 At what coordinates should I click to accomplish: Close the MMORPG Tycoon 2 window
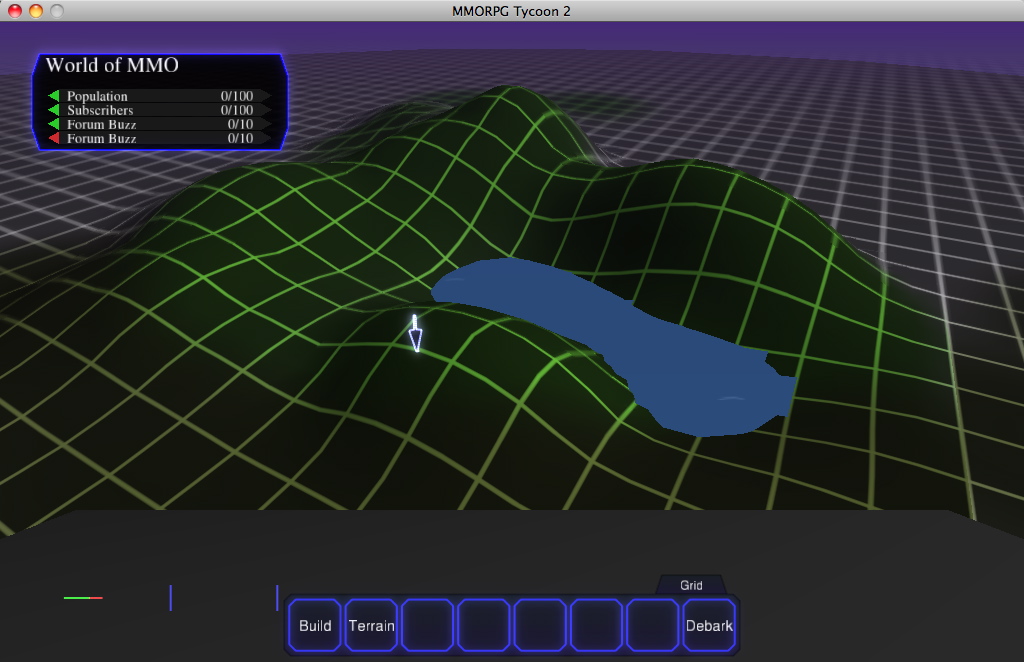point(14,10)
